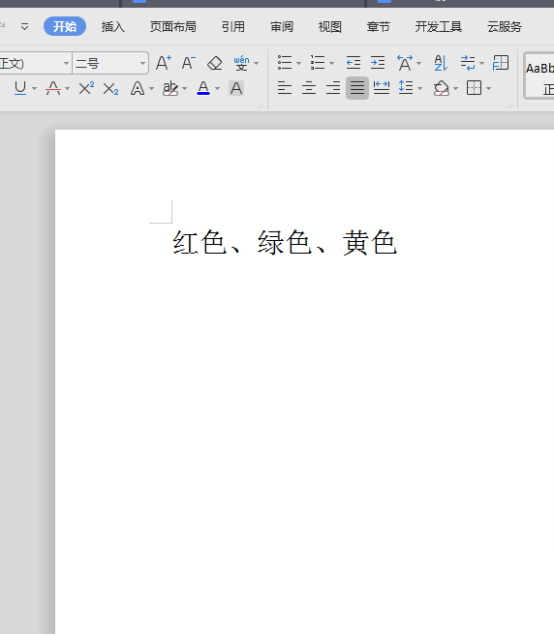This screenshot has width=554, height=635.
Task: Open the 开始 ribbon tab
Action: point(65,27)
